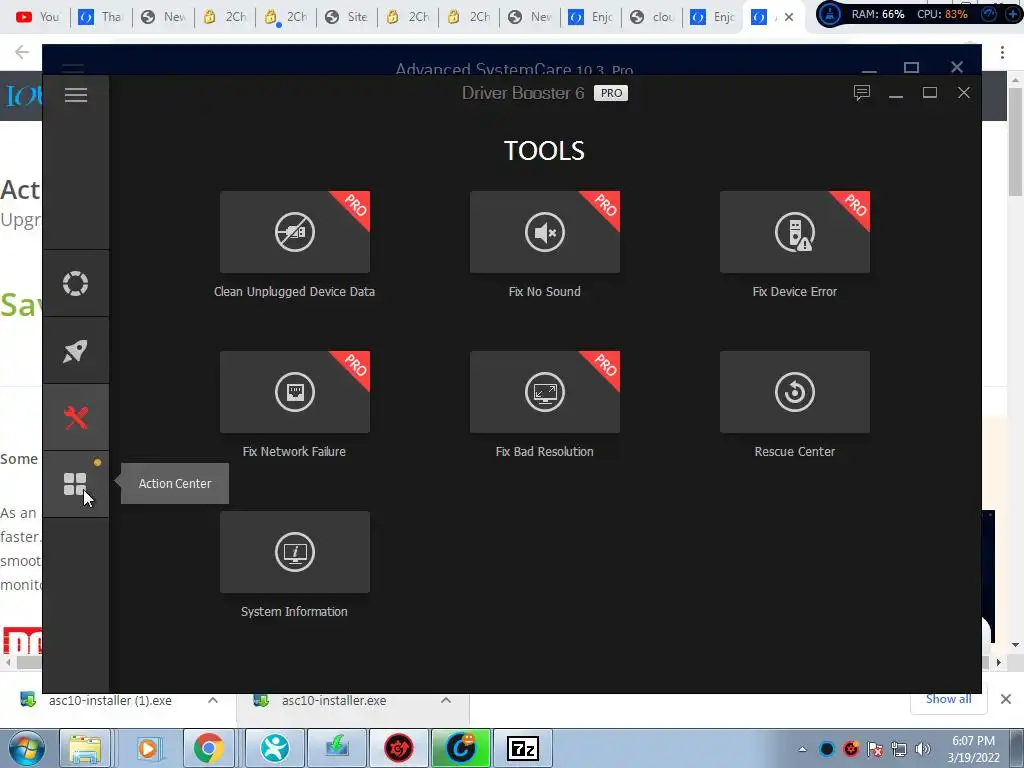Open Chrome from the taskbar

click(x=208, y=748)
